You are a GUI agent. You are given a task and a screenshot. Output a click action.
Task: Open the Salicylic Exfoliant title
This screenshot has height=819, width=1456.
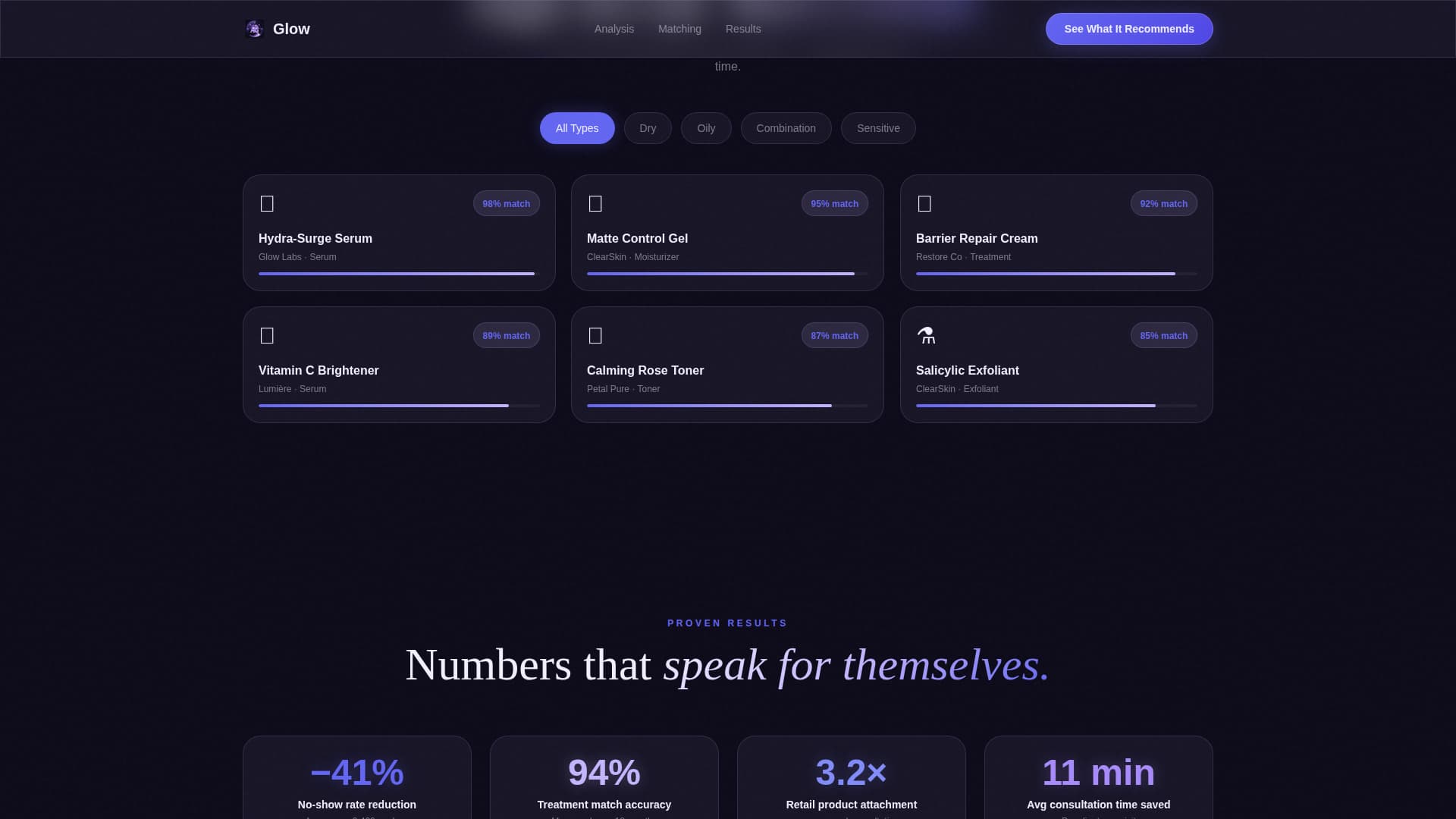pyautogui.click(x=967, y=370)
